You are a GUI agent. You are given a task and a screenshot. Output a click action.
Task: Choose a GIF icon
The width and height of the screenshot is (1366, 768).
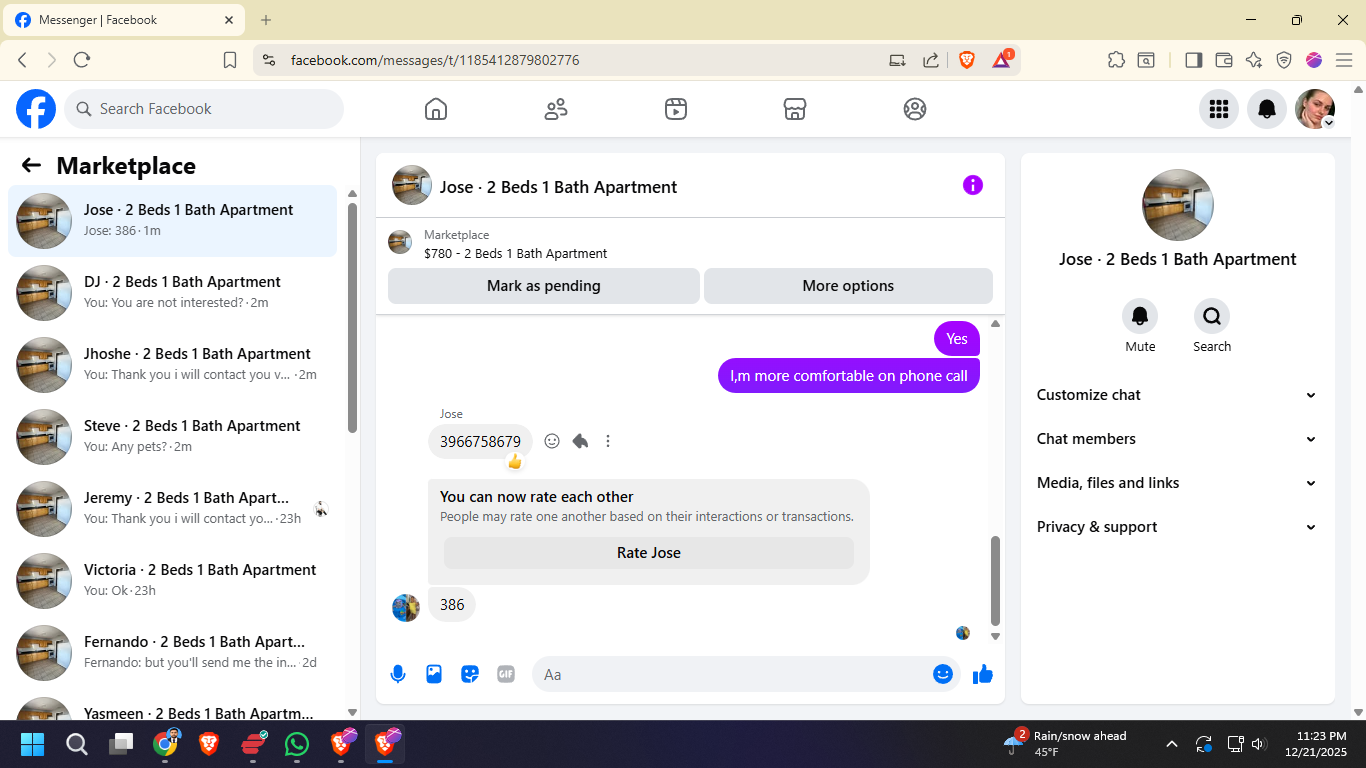506,674
